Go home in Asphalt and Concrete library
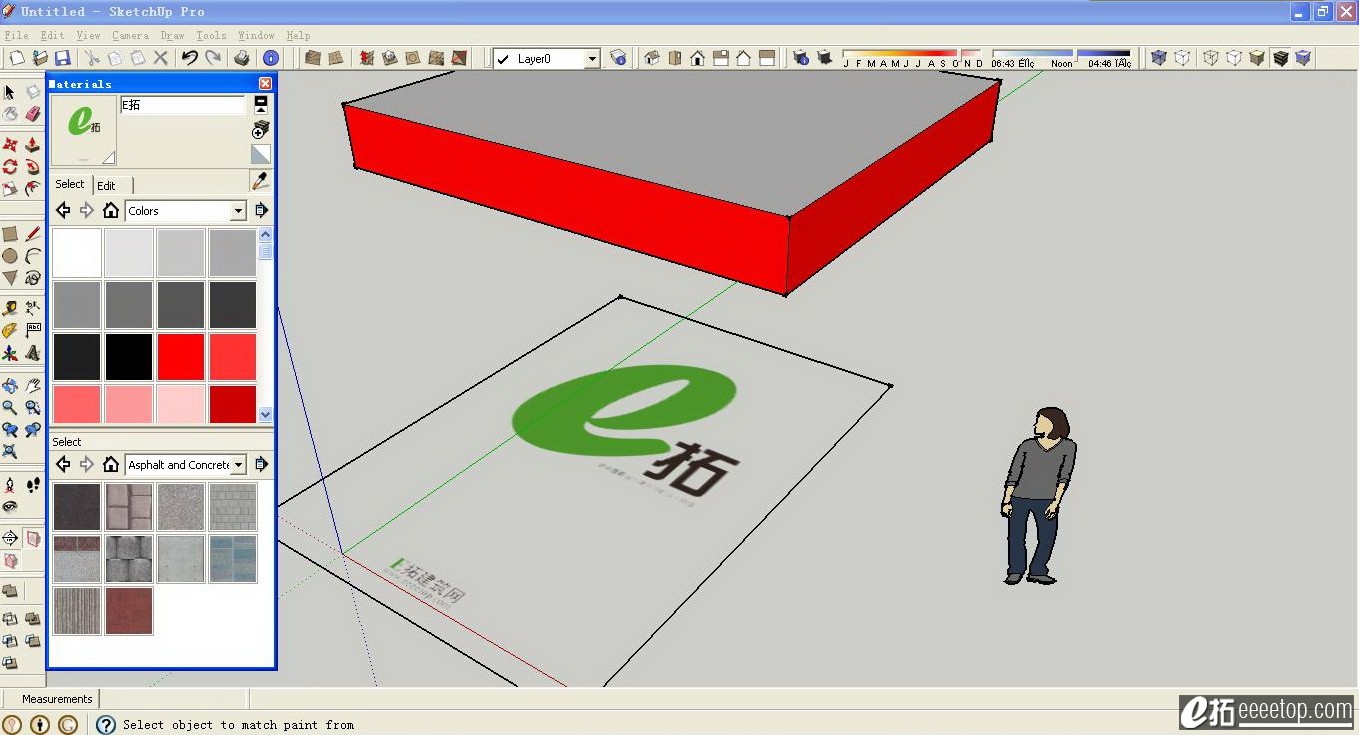This screenshot has width=1359, height=735. [x=111, y=465]
